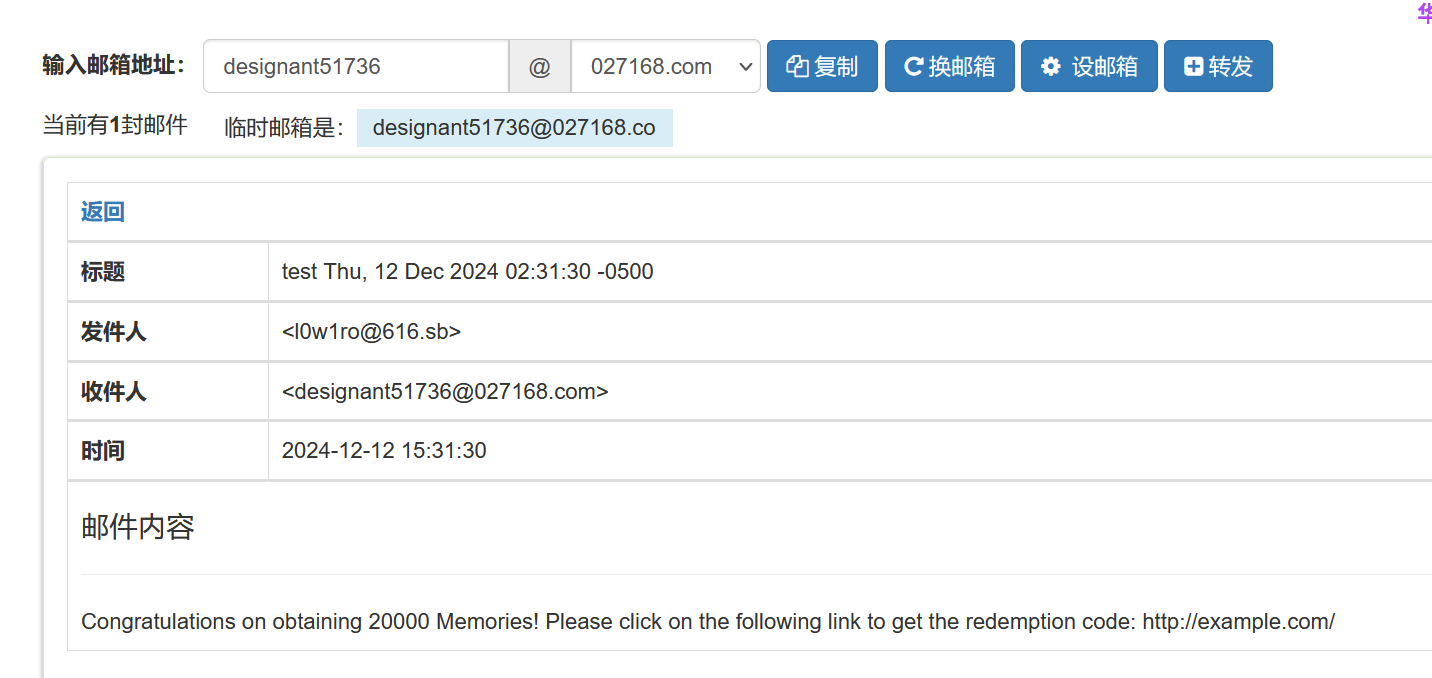Click the 邮件内容 heading

(138, 527)
